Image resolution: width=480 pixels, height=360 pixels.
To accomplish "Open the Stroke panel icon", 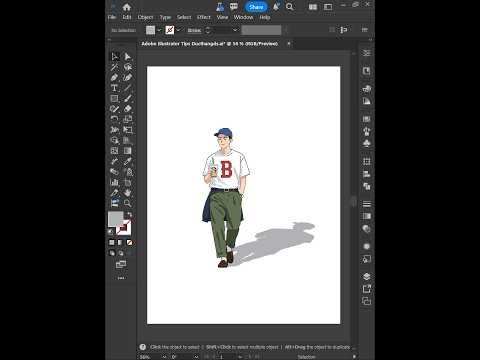I will pyautogui.click(x=367, y=204).
